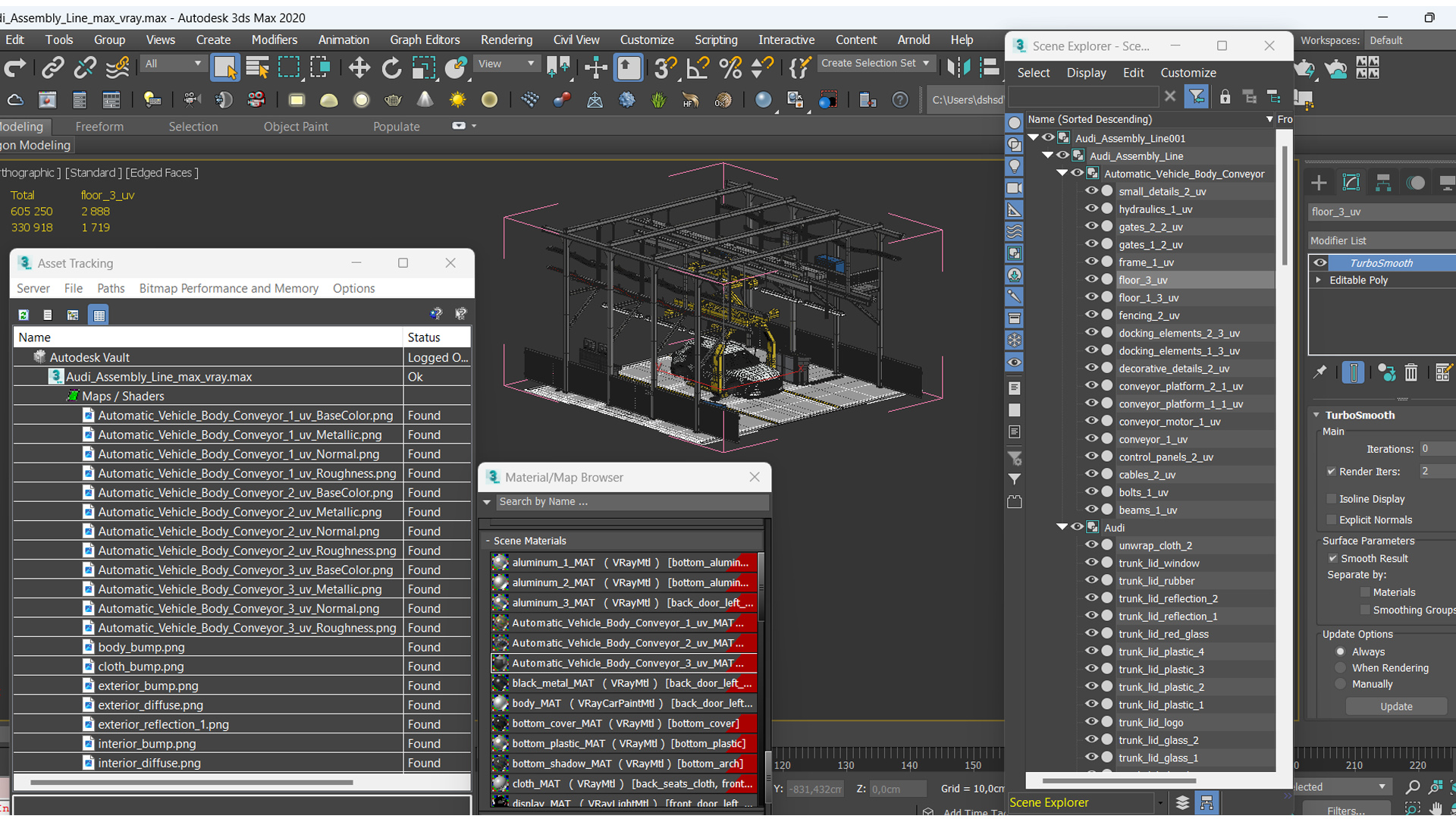This screenshot has width=1456, height=819.
Task: Collapse Scene Materials section
Action: tap(488, 541)
